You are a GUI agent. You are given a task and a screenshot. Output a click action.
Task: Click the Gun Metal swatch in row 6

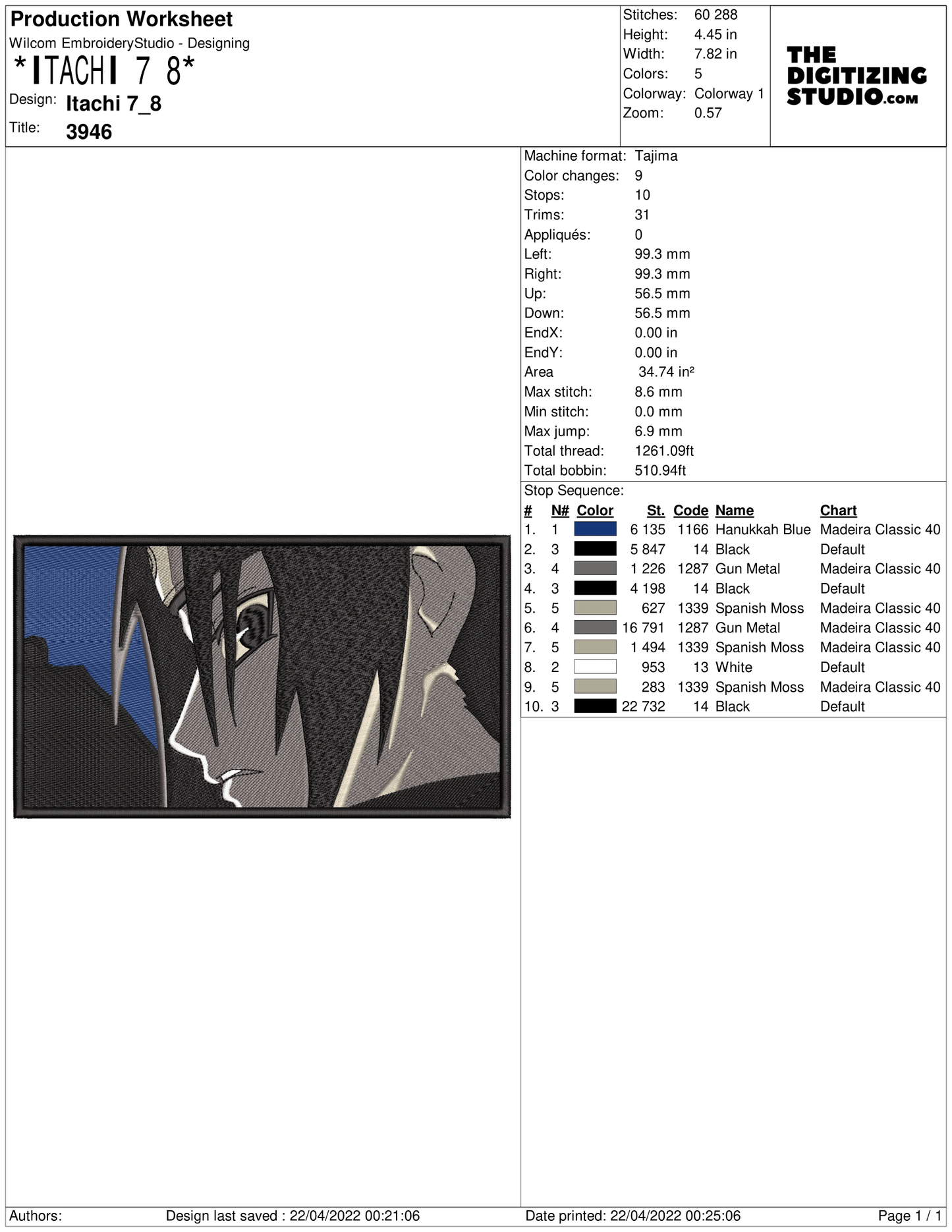point(595,628)
